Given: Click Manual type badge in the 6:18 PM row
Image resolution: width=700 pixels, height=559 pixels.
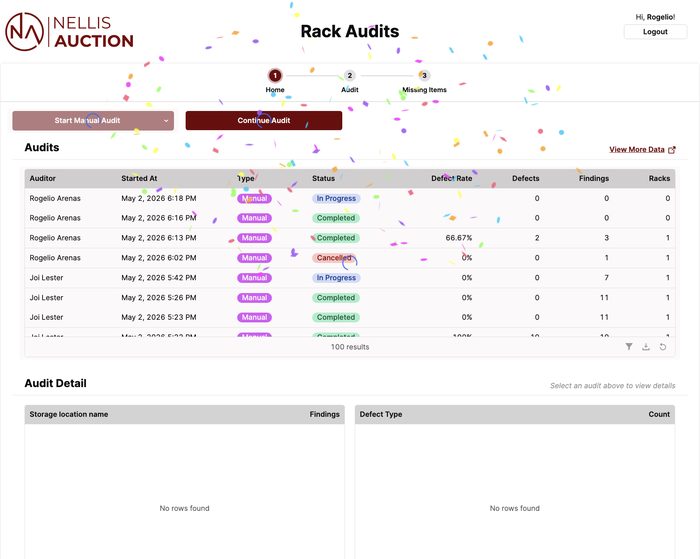Looking at the screenshot, I should [254, 198].
